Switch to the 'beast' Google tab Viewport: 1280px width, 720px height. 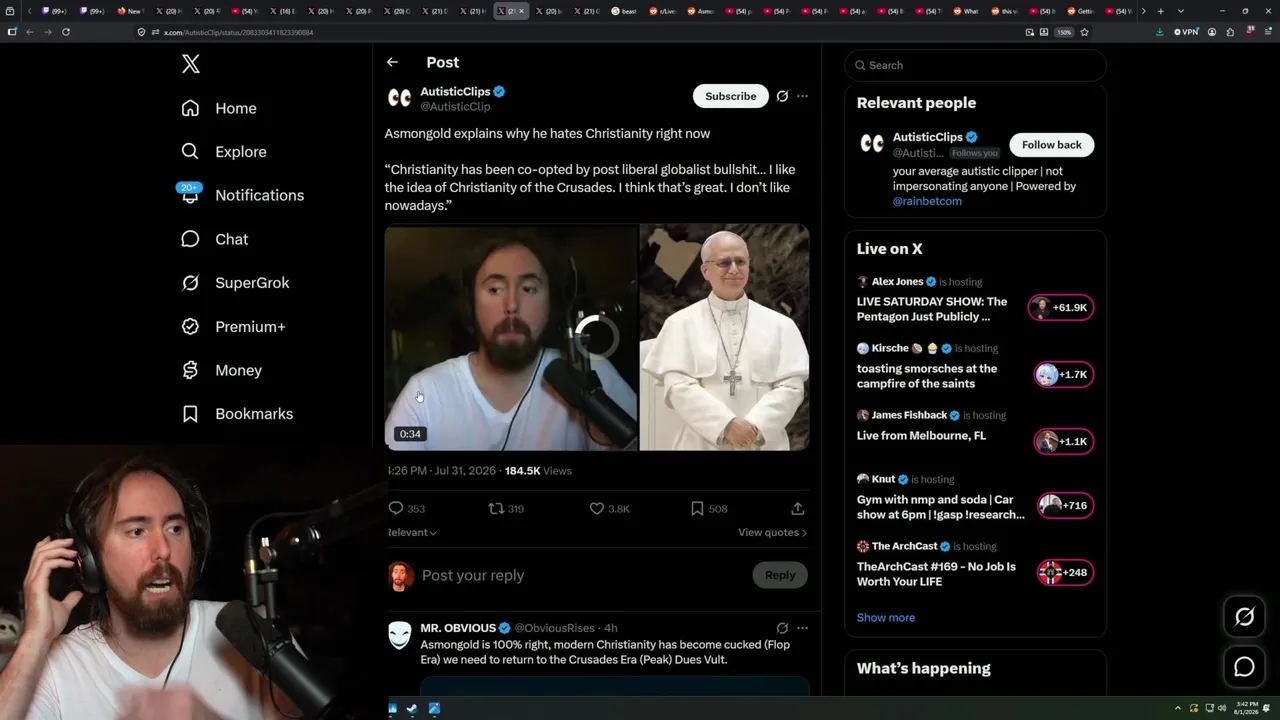click(x=623, y=11)
